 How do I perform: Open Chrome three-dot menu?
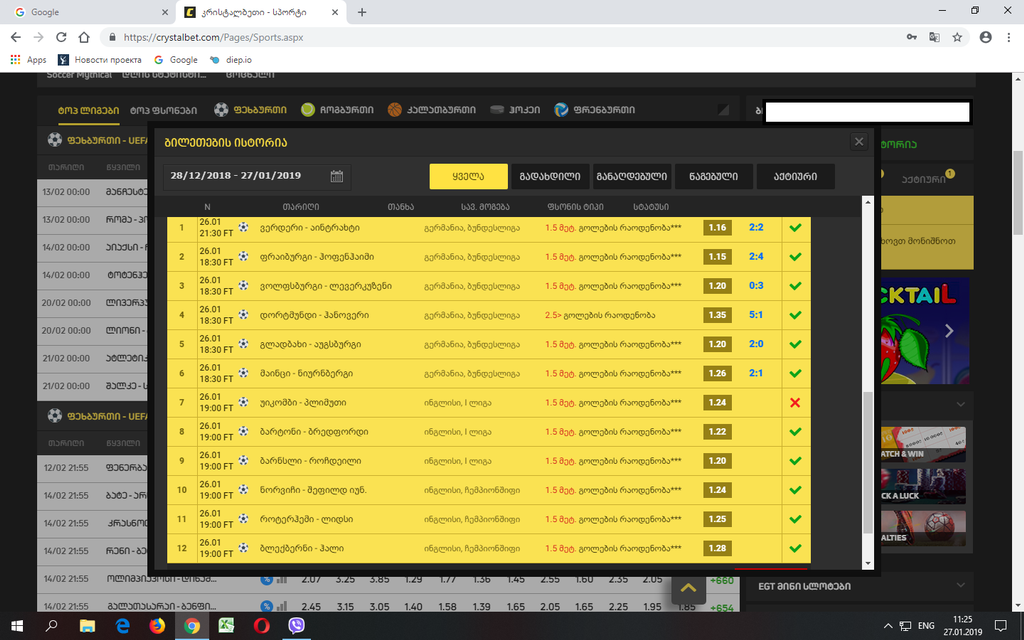(1008, 37)
